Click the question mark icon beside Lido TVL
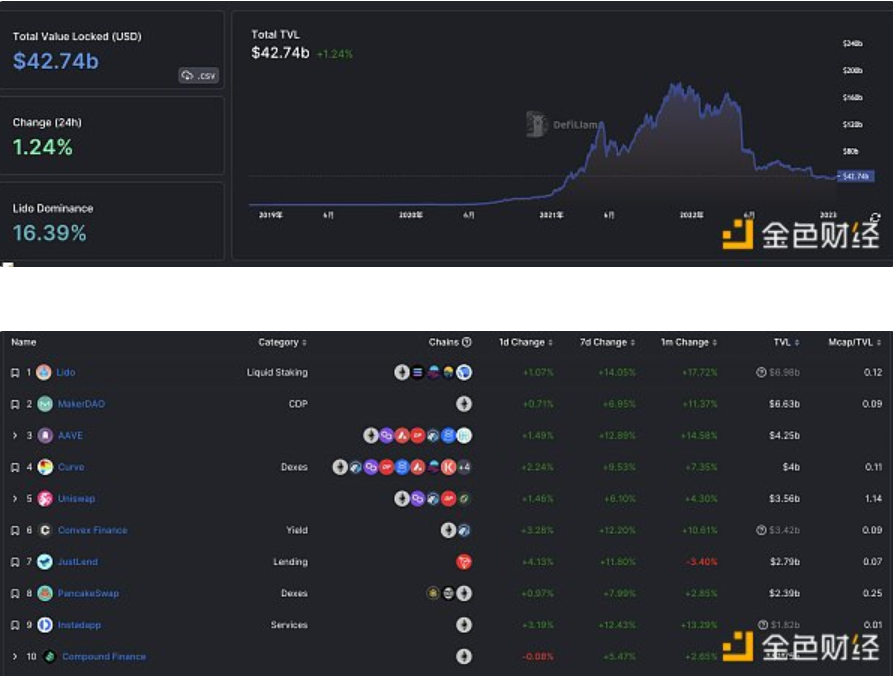893x676 pixels. [761, 372]
